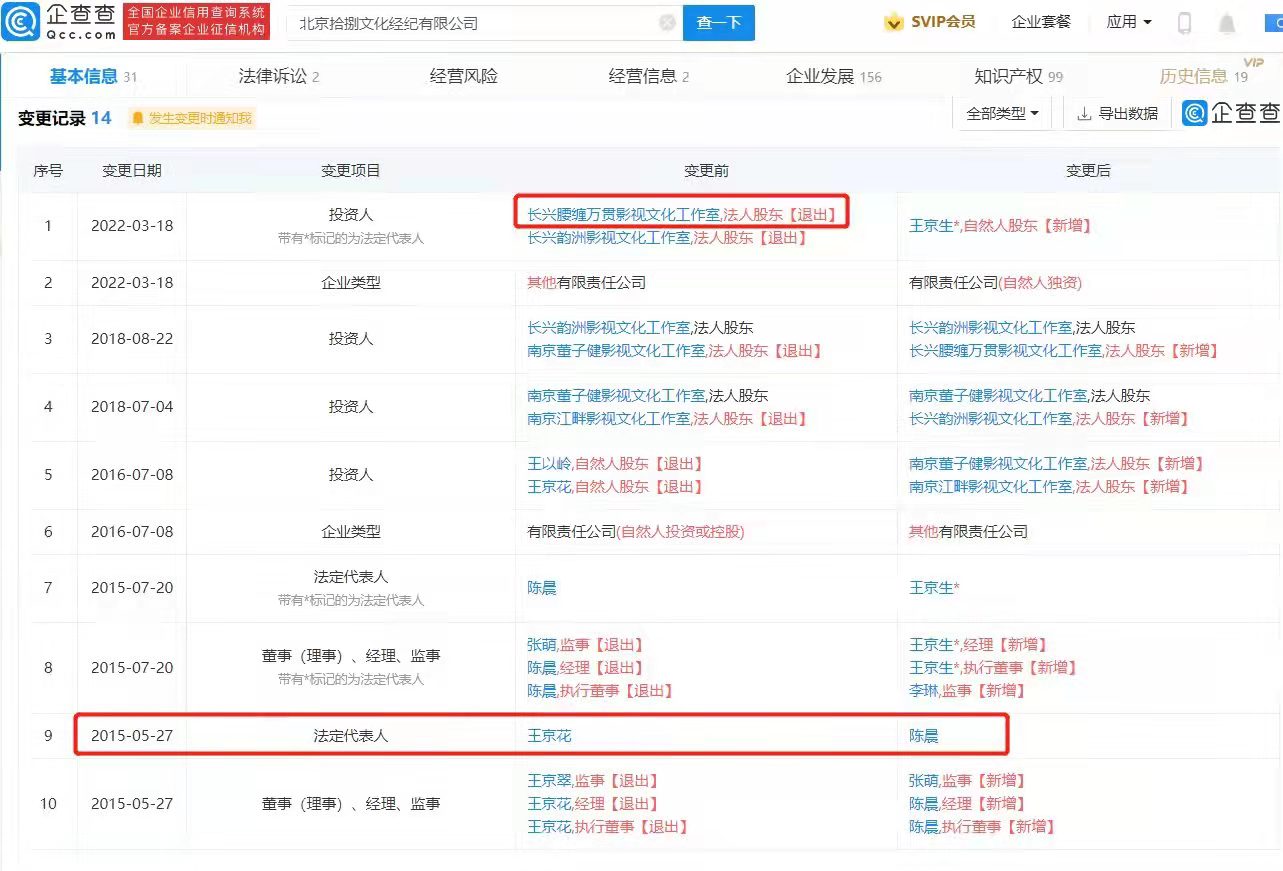The width and height of the screenshot is (1283, 871).
Task: Click bell icon beside 发生变更时通知我
Action: (x=138, y=118)
